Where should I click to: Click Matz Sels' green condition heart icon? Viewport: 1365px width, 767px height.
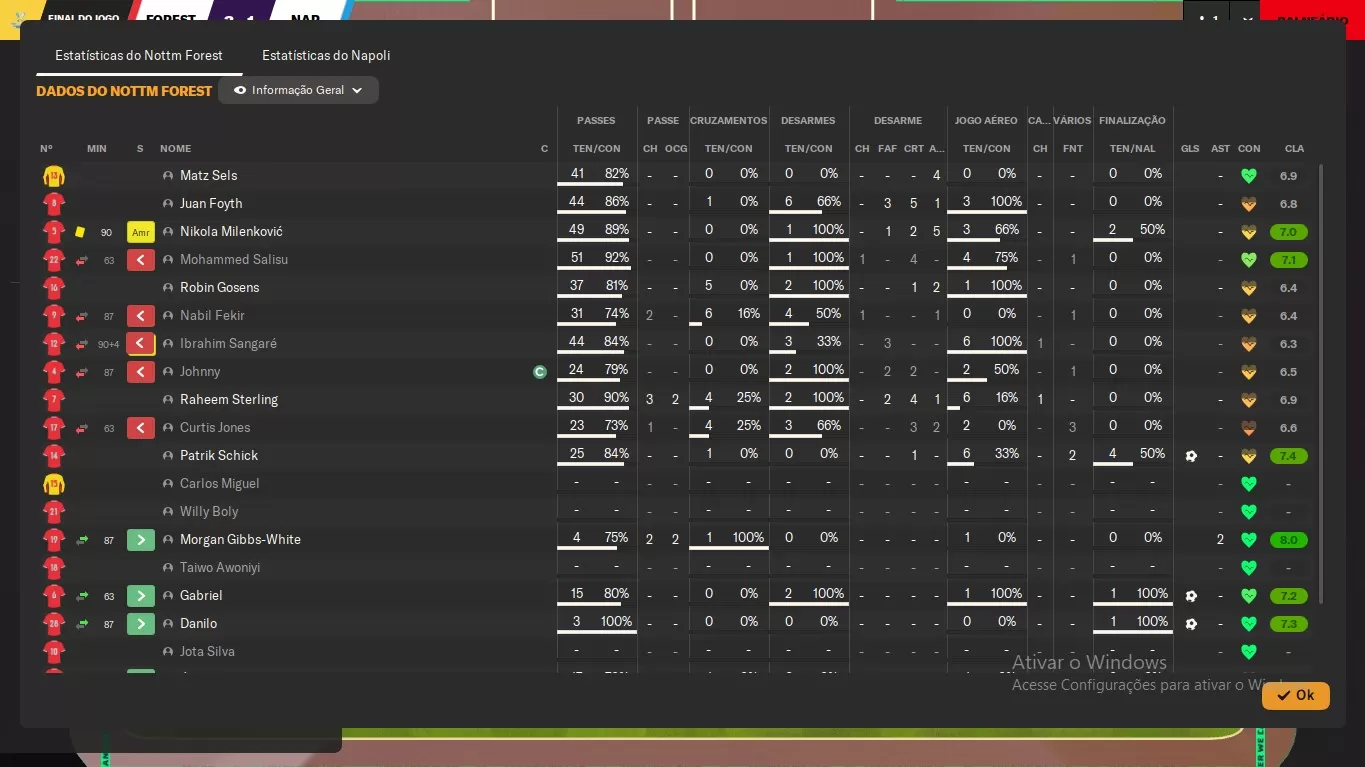pyautogui.click(x=1248, y=176)
